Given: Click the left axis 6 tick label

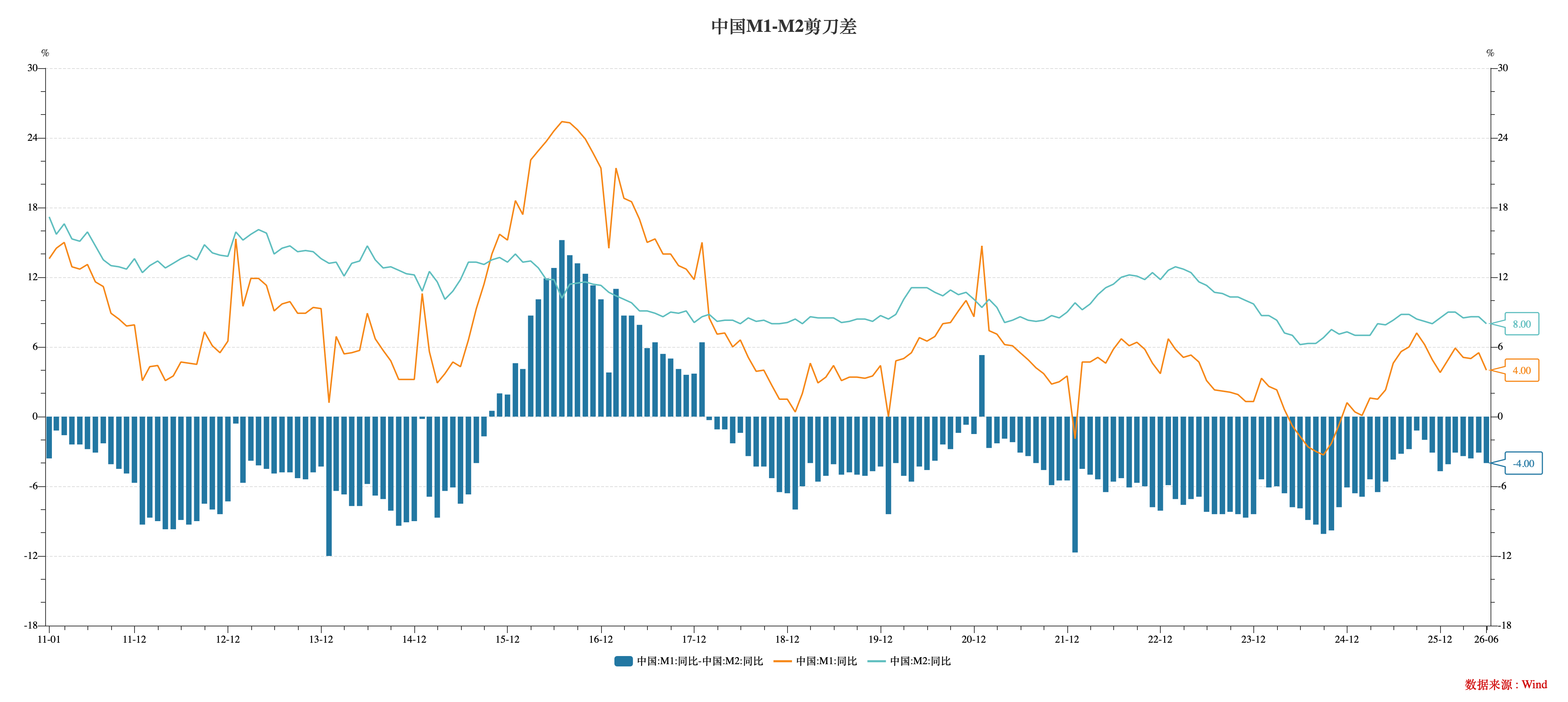Looking at the screenshot, I should (x=35, y=347).
